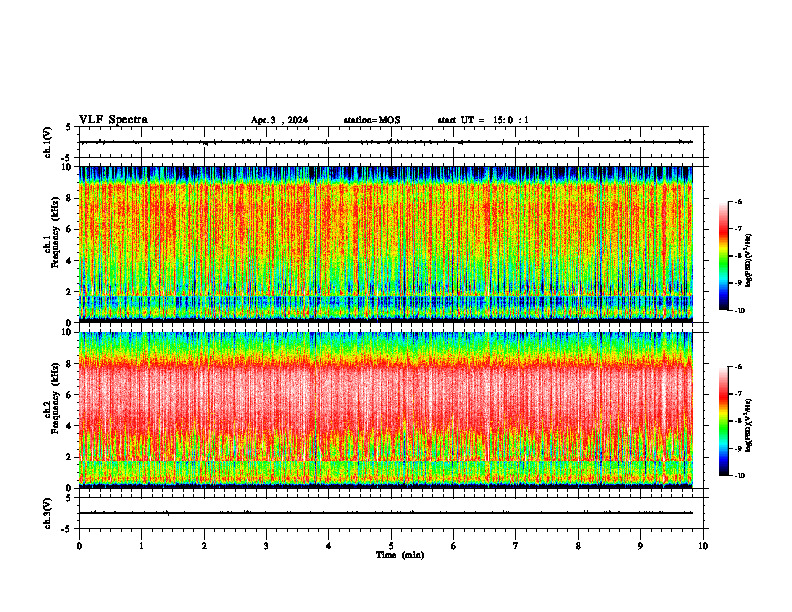Click the 'ch.1(V)' axis label
This screenshot has height=612, width=792.
[47, 142]
